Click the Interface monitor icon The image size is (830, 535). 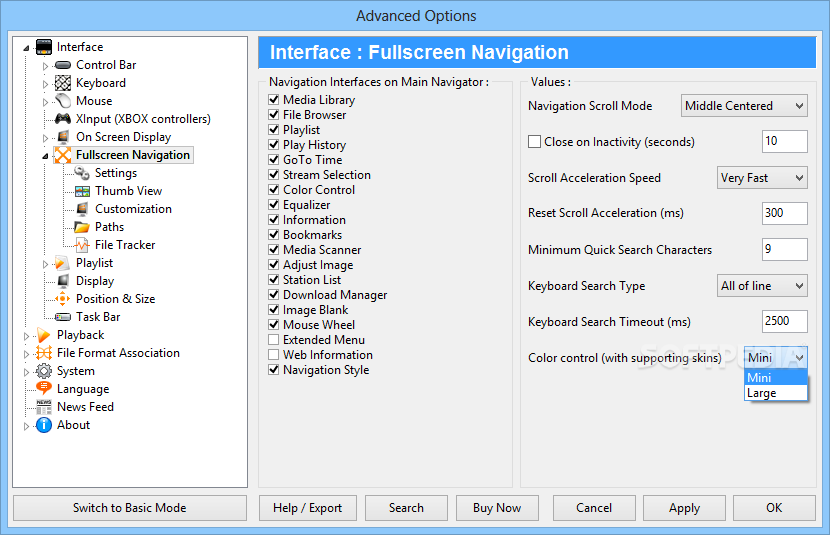(43, 47)
